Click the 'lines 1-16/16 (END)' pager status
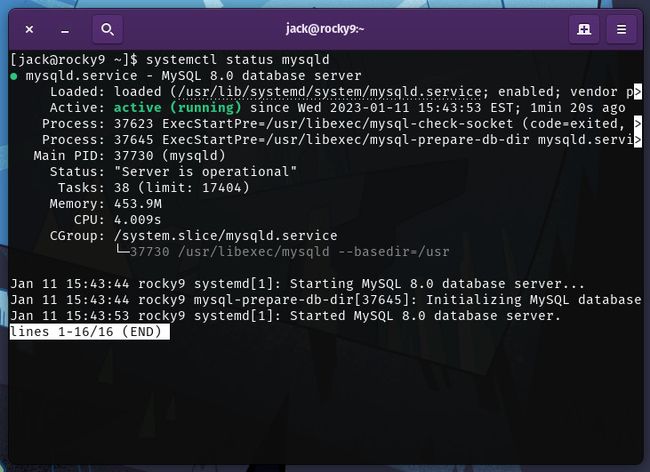 pos(90,332)
